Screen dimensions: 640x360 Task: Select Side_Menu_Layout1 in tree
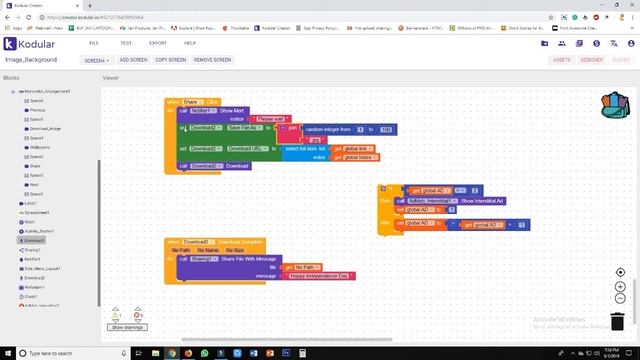(x=40, y=269)
